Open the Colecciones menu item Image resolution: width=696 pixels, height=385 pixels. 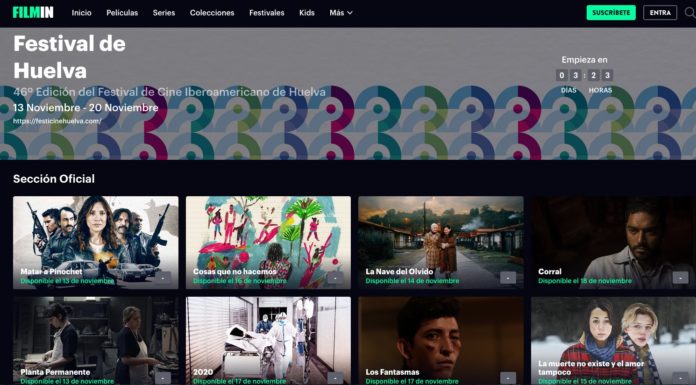coord(212,13)
